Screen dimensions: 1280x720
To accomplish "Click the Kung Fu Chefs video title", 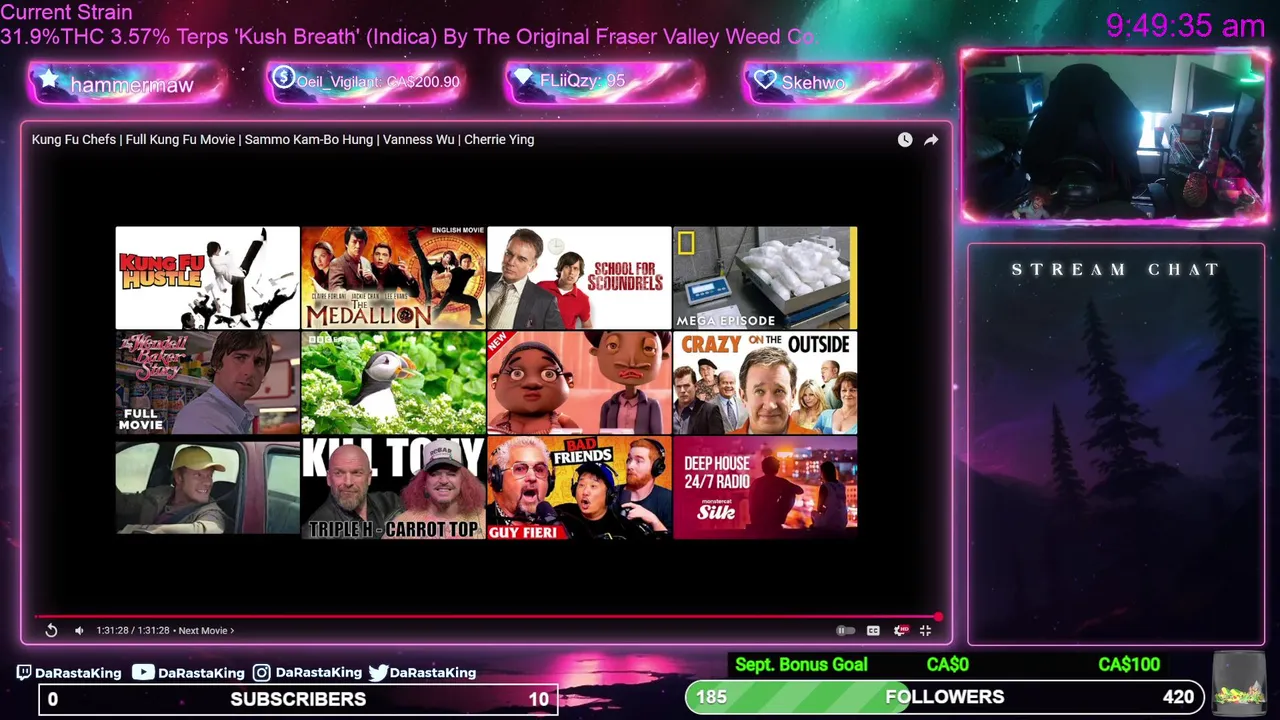I will coord(283,140).
